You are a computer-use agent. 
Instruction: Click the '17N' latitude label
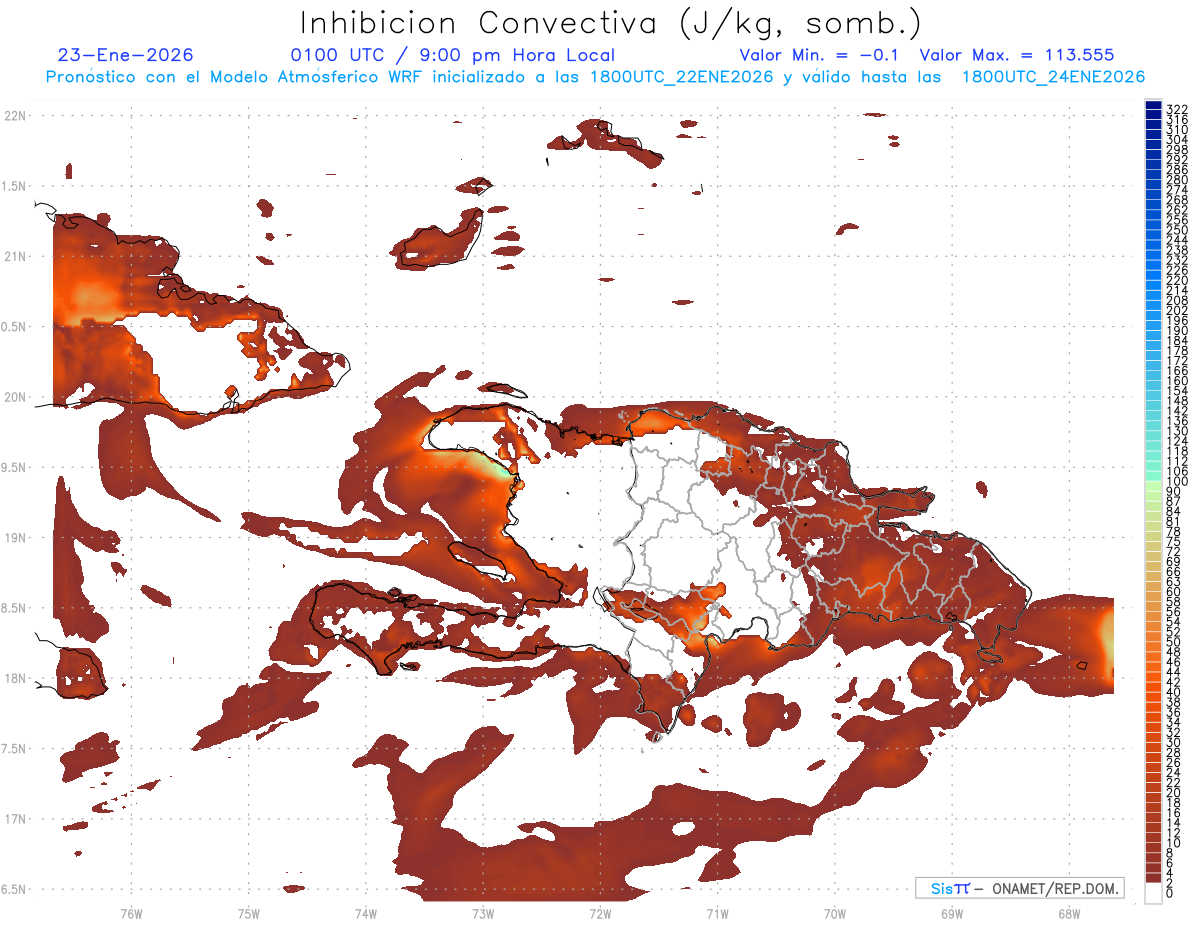point(16,819)
